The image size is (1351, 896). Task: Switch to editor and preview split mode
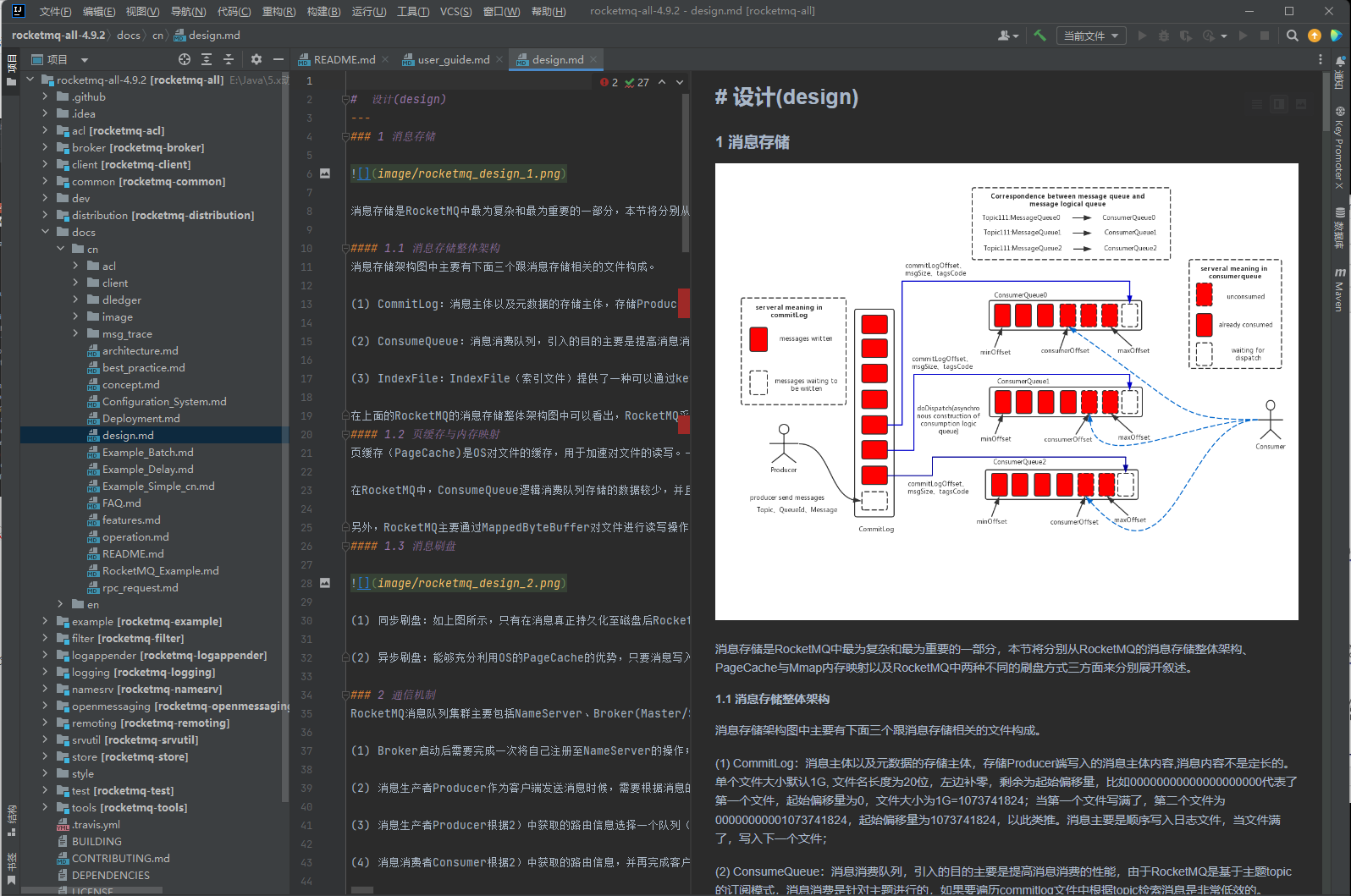[1279, 104]
